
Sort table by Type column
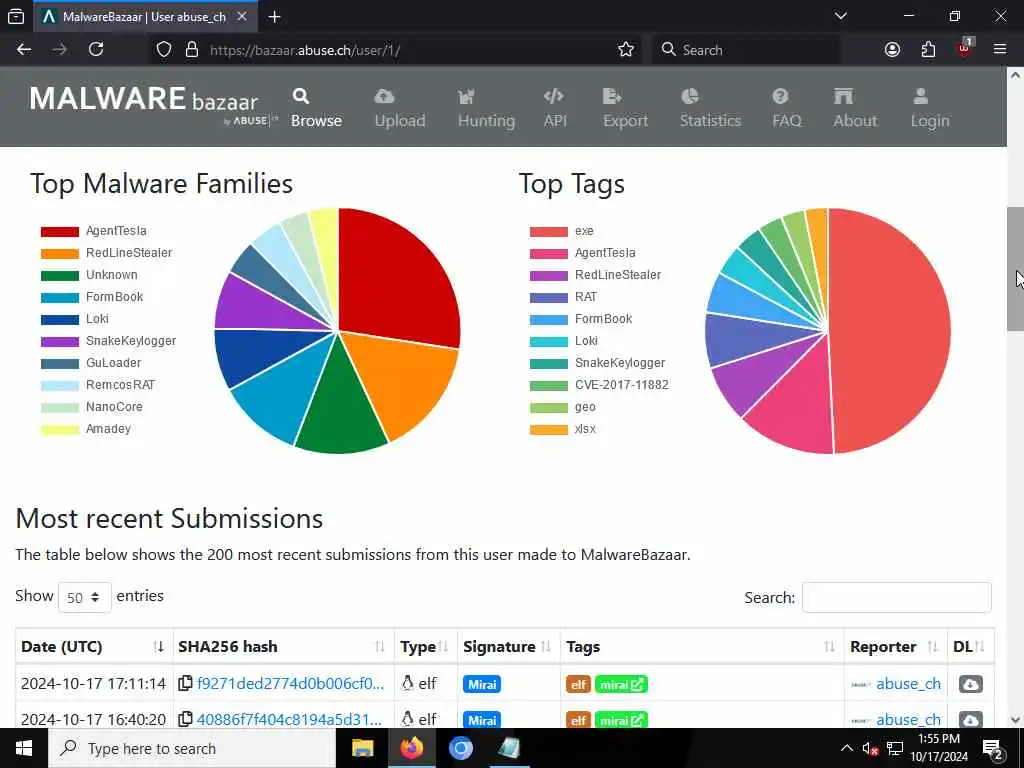pyautogui.click(x=426, y=647)
